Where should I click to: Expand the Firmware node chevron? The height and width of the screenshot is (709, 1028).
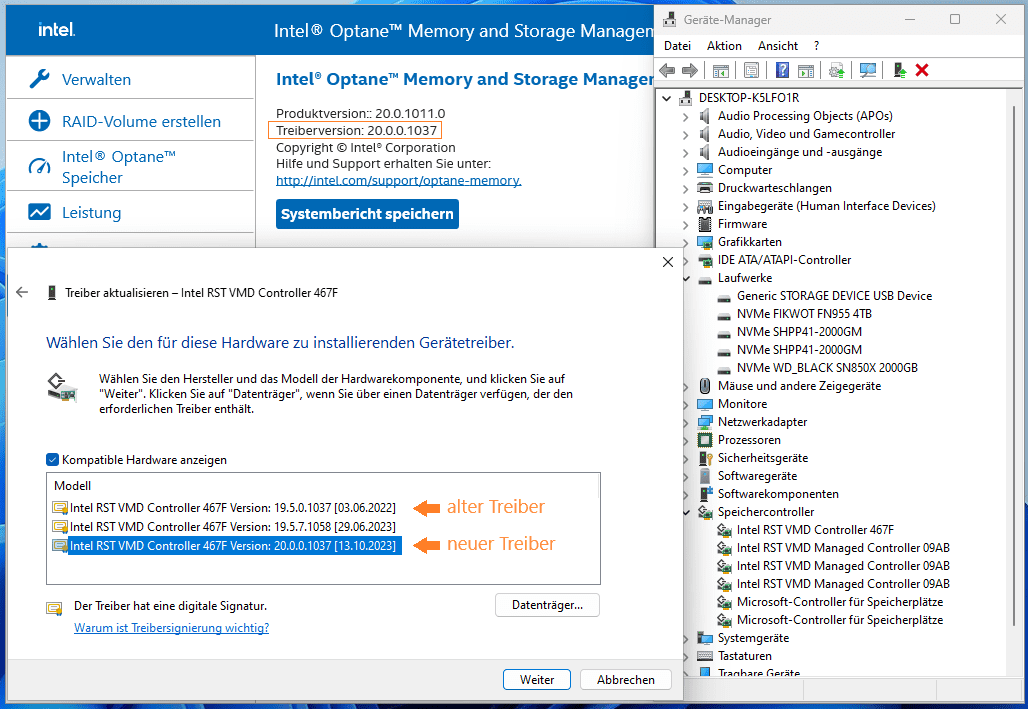tap(686, 225)
